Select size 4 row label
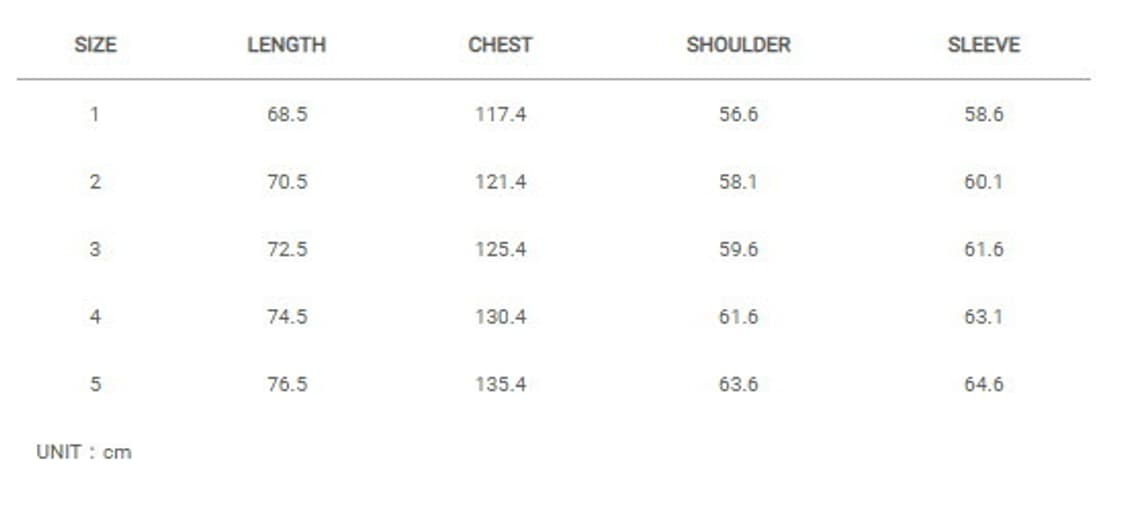This screenshot has height=526, width=1125. 95,317
